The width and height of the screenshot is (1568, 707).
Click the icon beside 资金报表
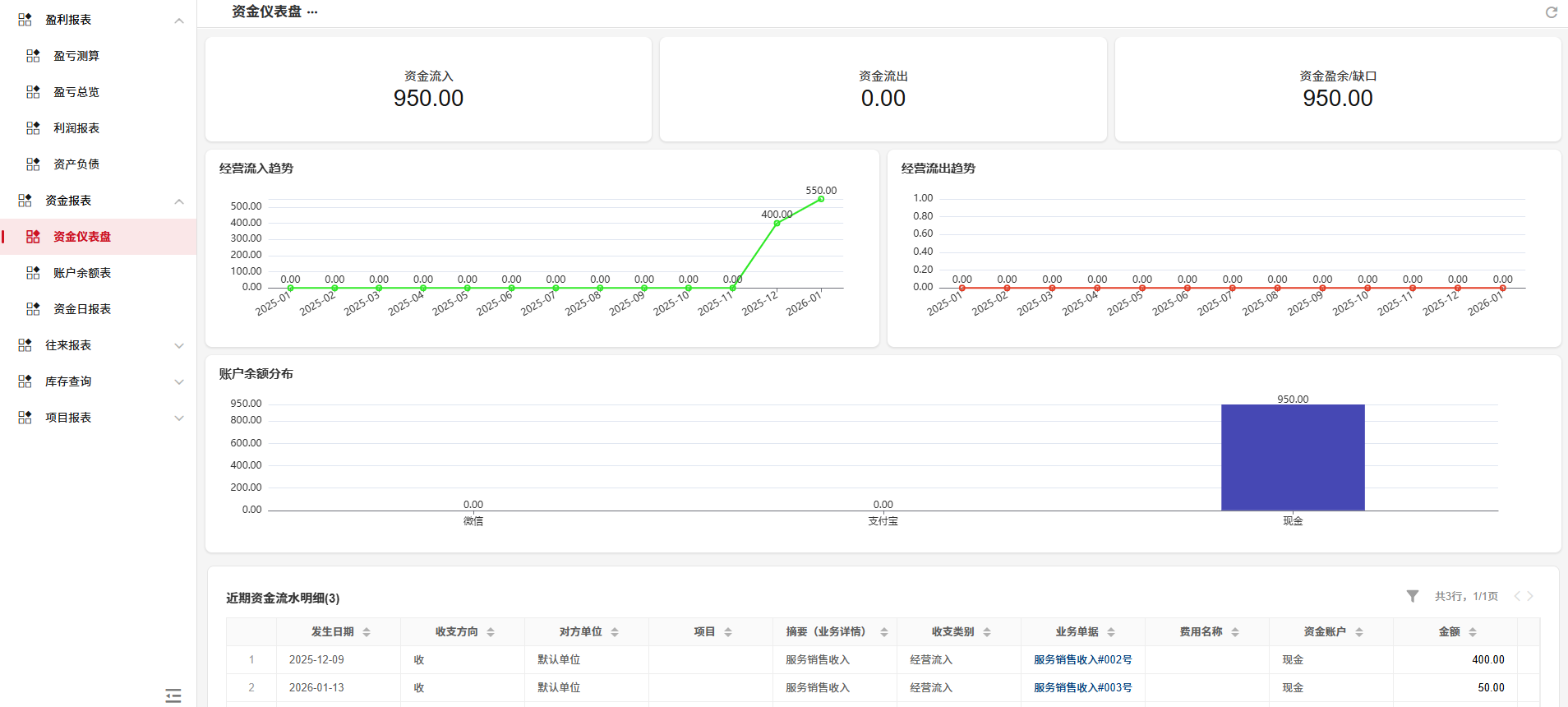point(25,201)
